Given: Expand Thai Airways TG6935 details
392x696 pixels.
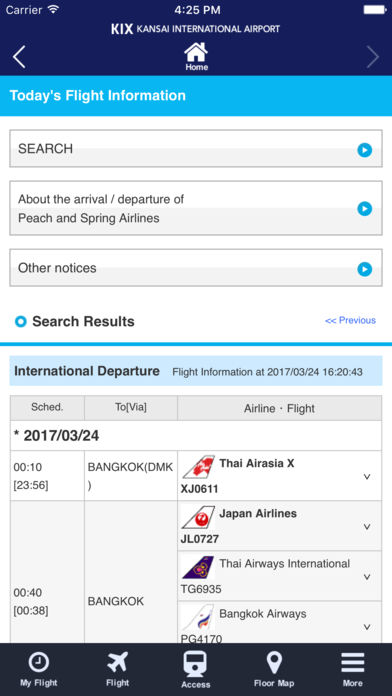Looking at the screenshot, I should (x=367, y=577).
